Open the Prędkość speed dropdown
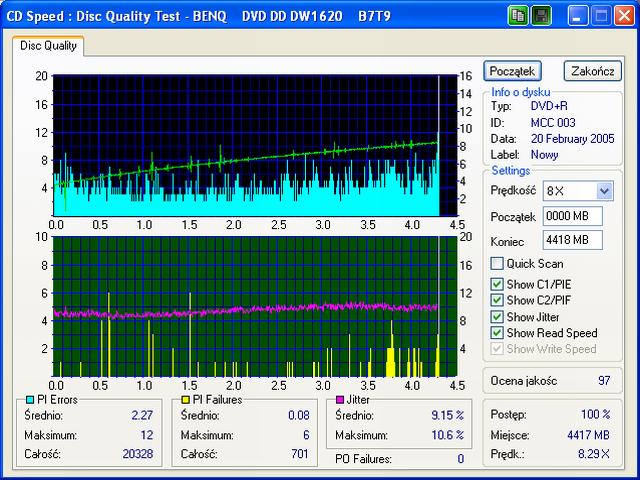640x480 pixels. pos(604,191)
